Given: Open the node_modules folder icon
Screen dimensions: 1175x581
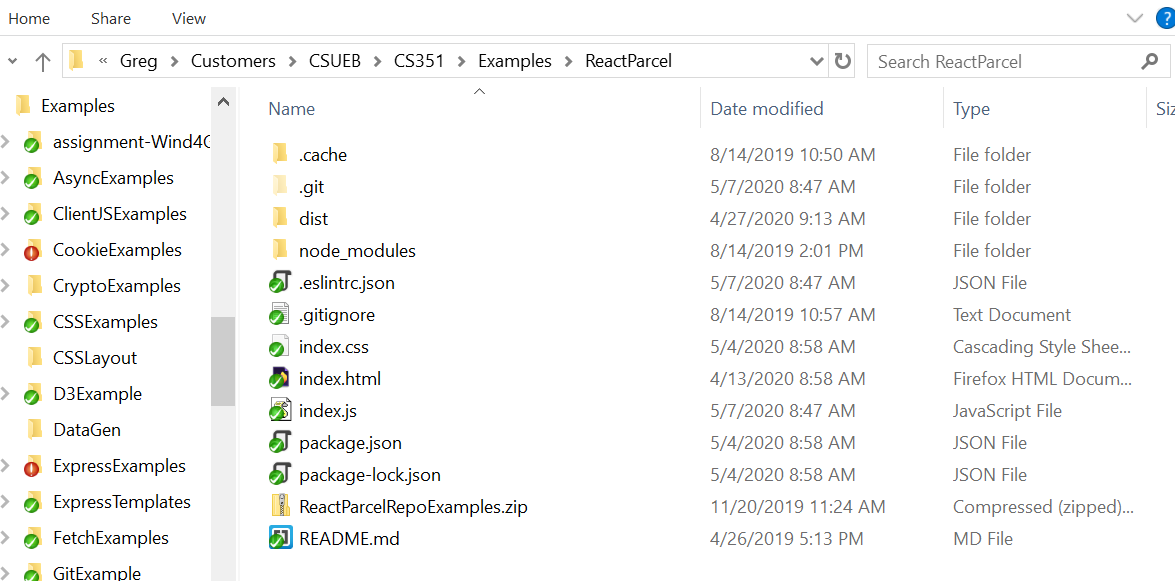Looking at the screenshot, I should tap(280, 250).
